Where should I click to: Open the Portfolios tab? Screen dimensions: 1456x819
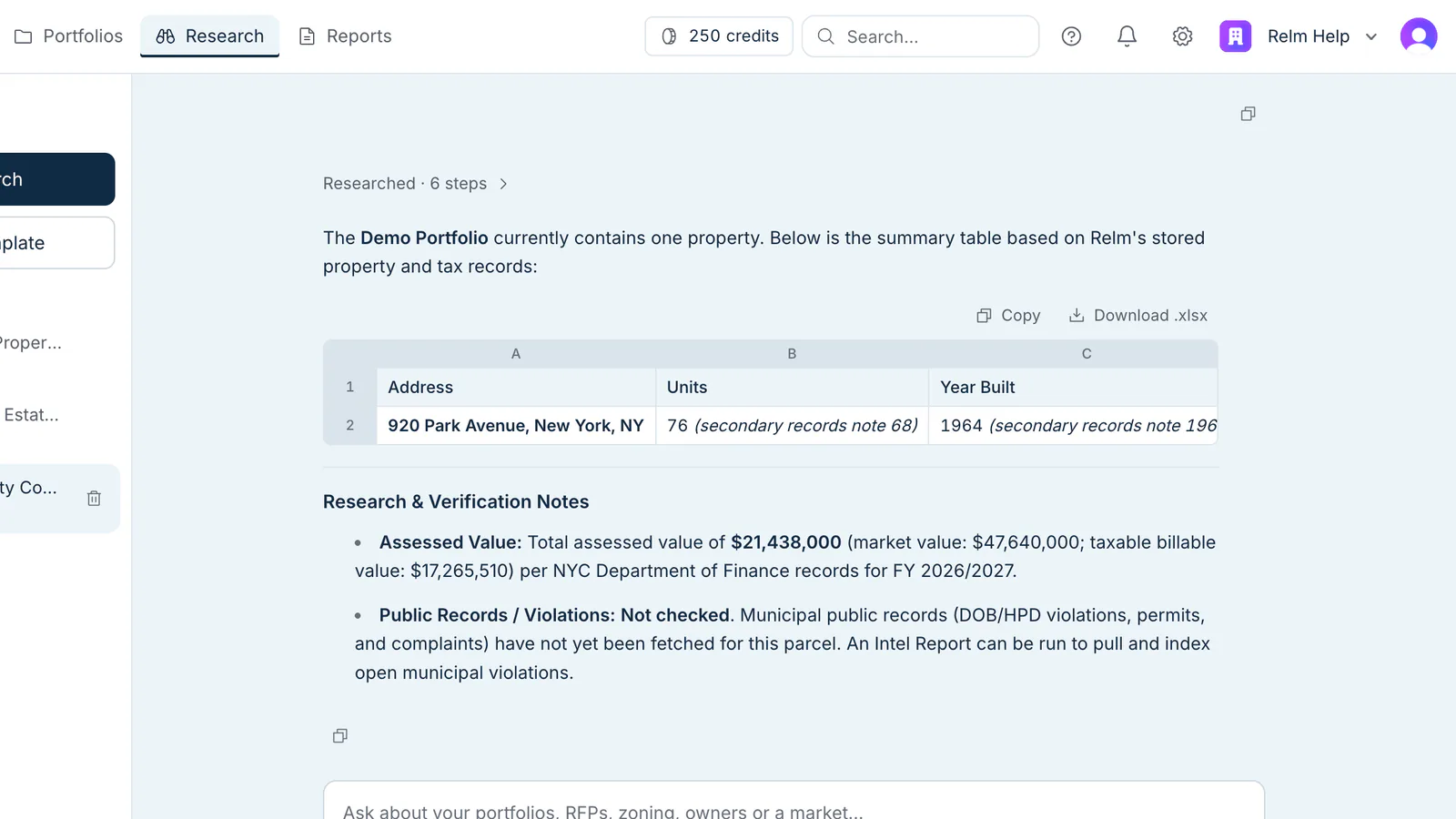pyautogui.click(x=68, y=36)
